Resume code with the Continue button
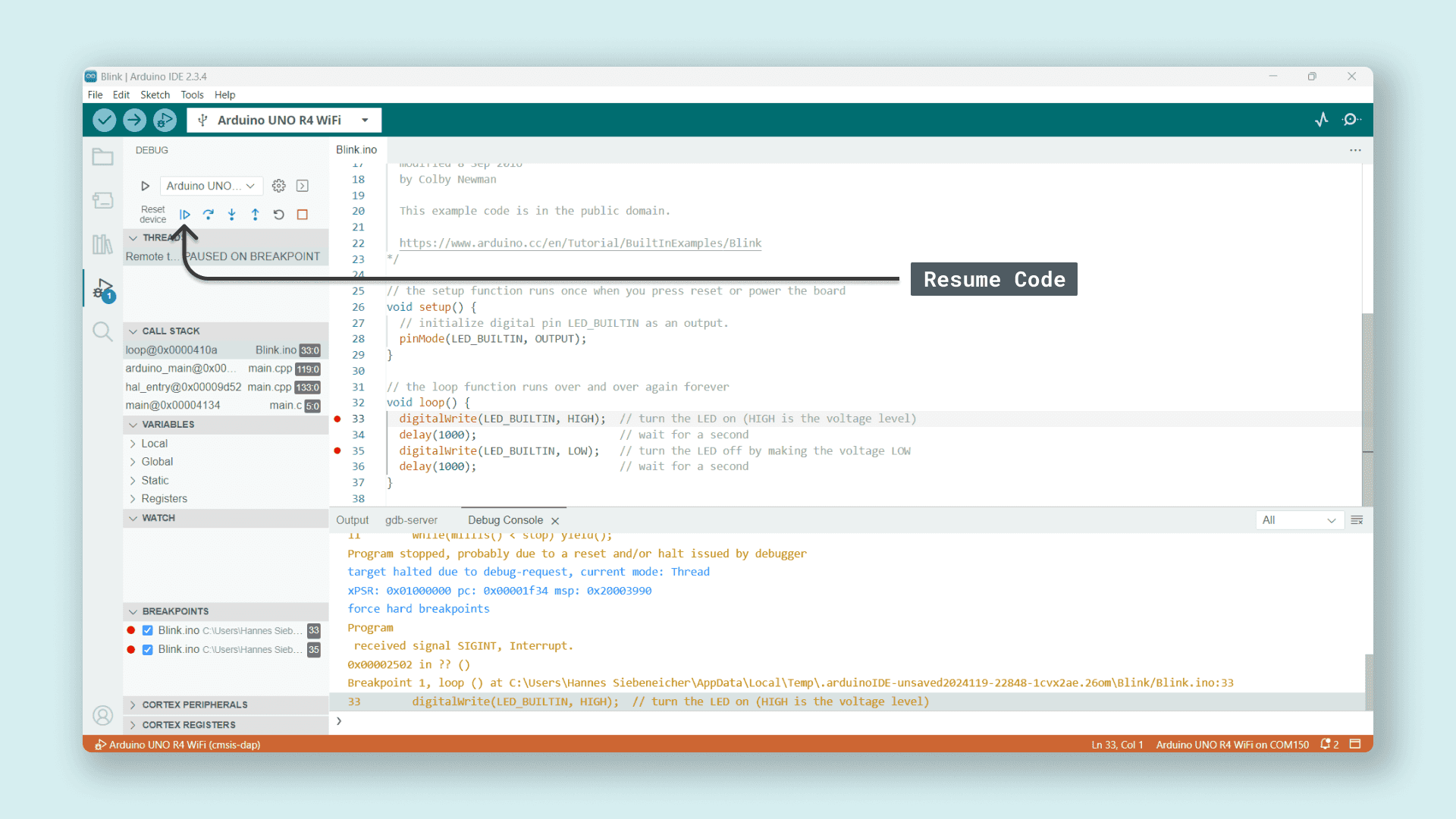Screen dimensions: 1456x819 (185, 215)
